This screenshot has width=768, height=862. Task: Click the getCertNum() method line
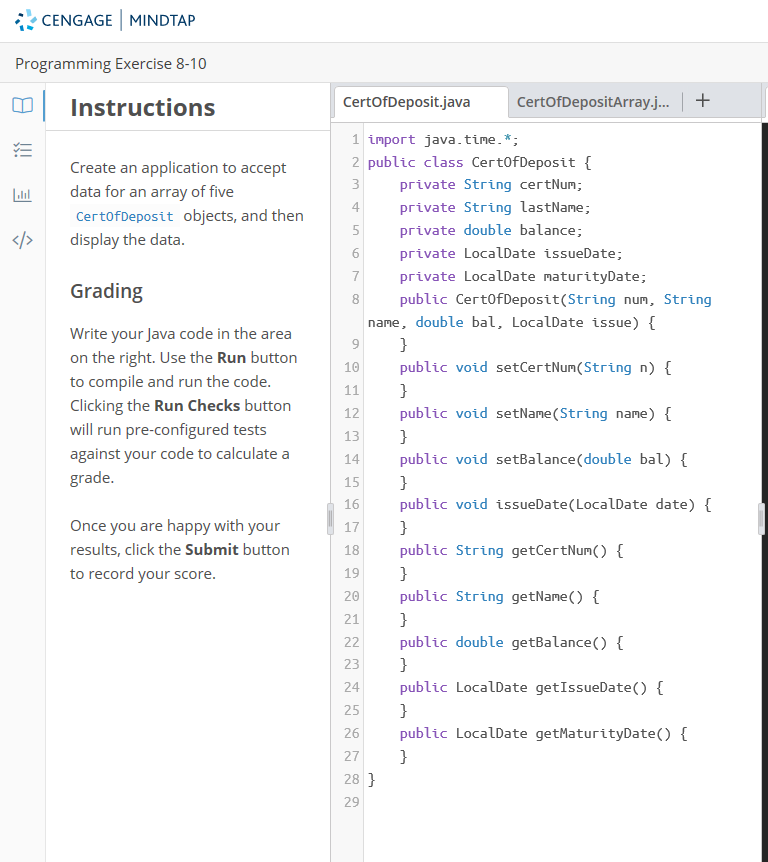(511, 551)
